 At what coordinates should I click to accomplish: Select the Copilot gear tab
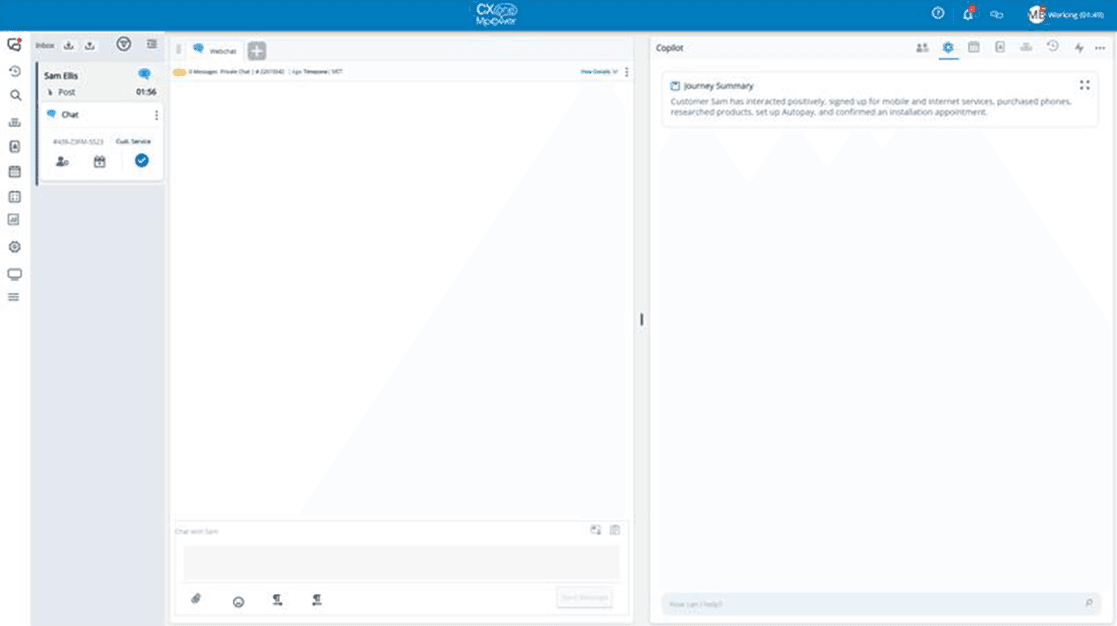(947, 48)
